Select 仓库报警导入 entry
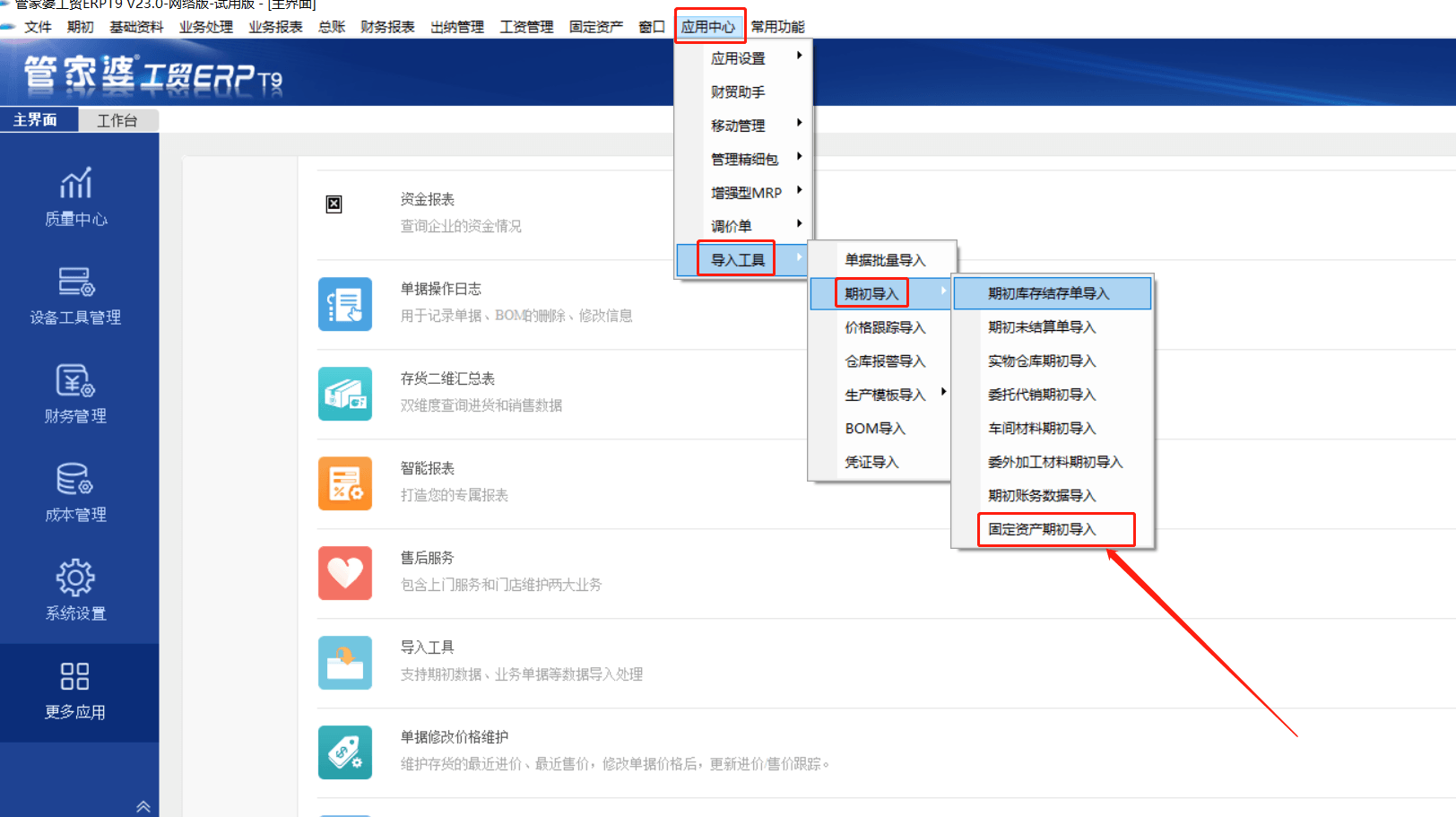 [882, 361]
